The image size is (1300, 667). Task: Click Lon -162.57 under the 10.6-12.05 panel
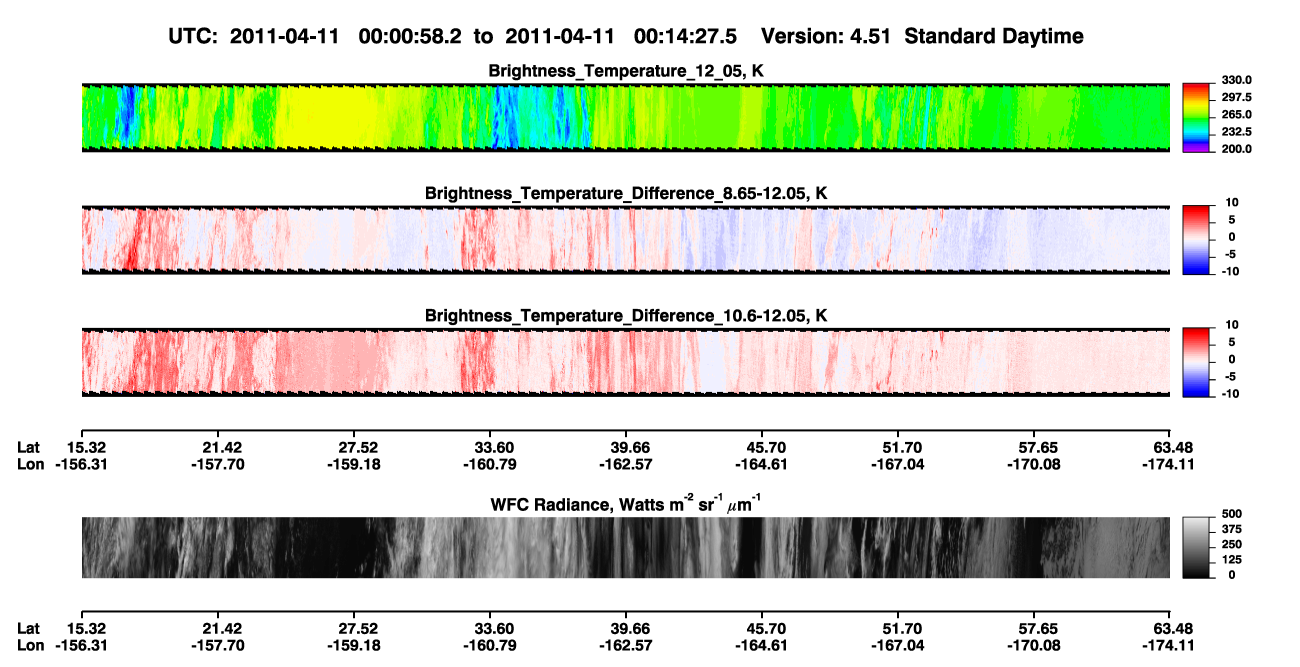(626, 464)
